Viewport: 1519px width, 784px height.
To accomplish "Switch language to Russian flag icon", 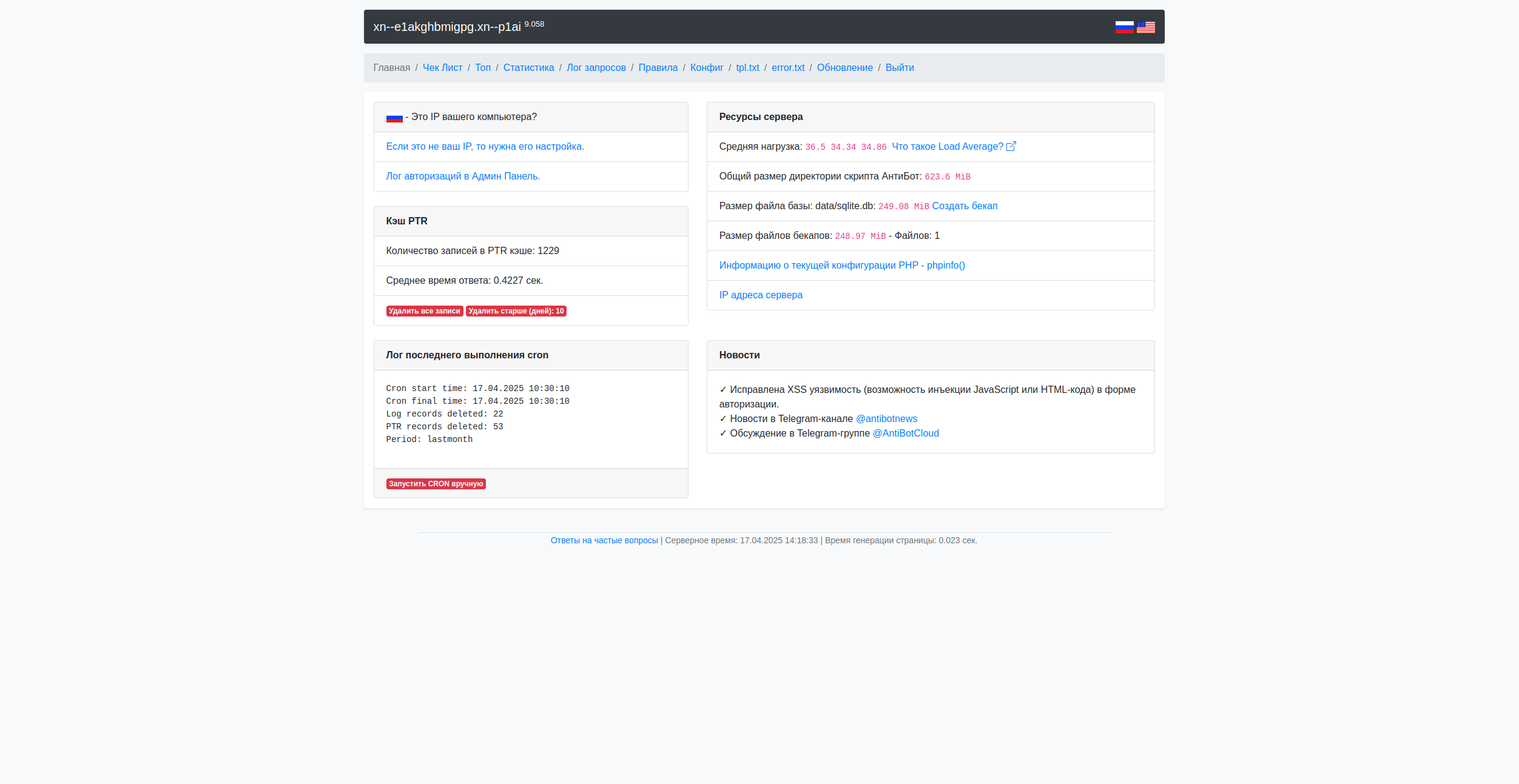I will [1124, 27].
